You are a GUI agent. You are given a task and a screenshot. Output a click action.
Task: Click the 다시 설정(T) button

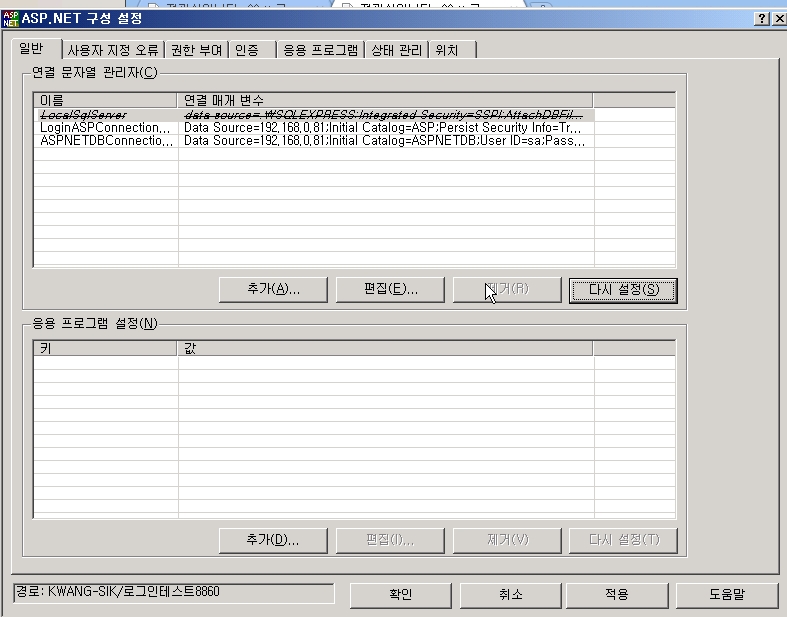point(623,540)
